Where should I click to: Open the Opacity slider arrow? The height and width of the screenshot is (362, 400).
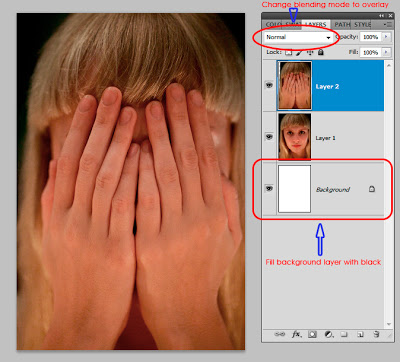[x=386, y=36]
